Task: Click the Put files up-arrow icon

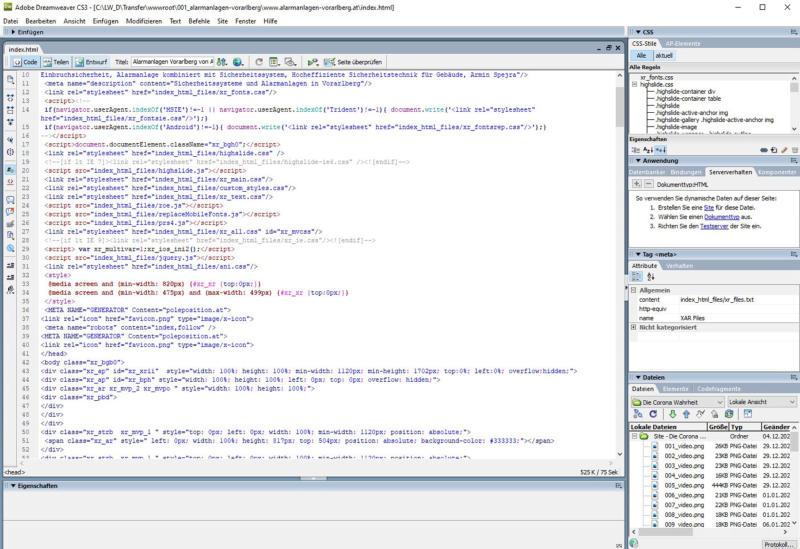Action: tap(687, 414)
